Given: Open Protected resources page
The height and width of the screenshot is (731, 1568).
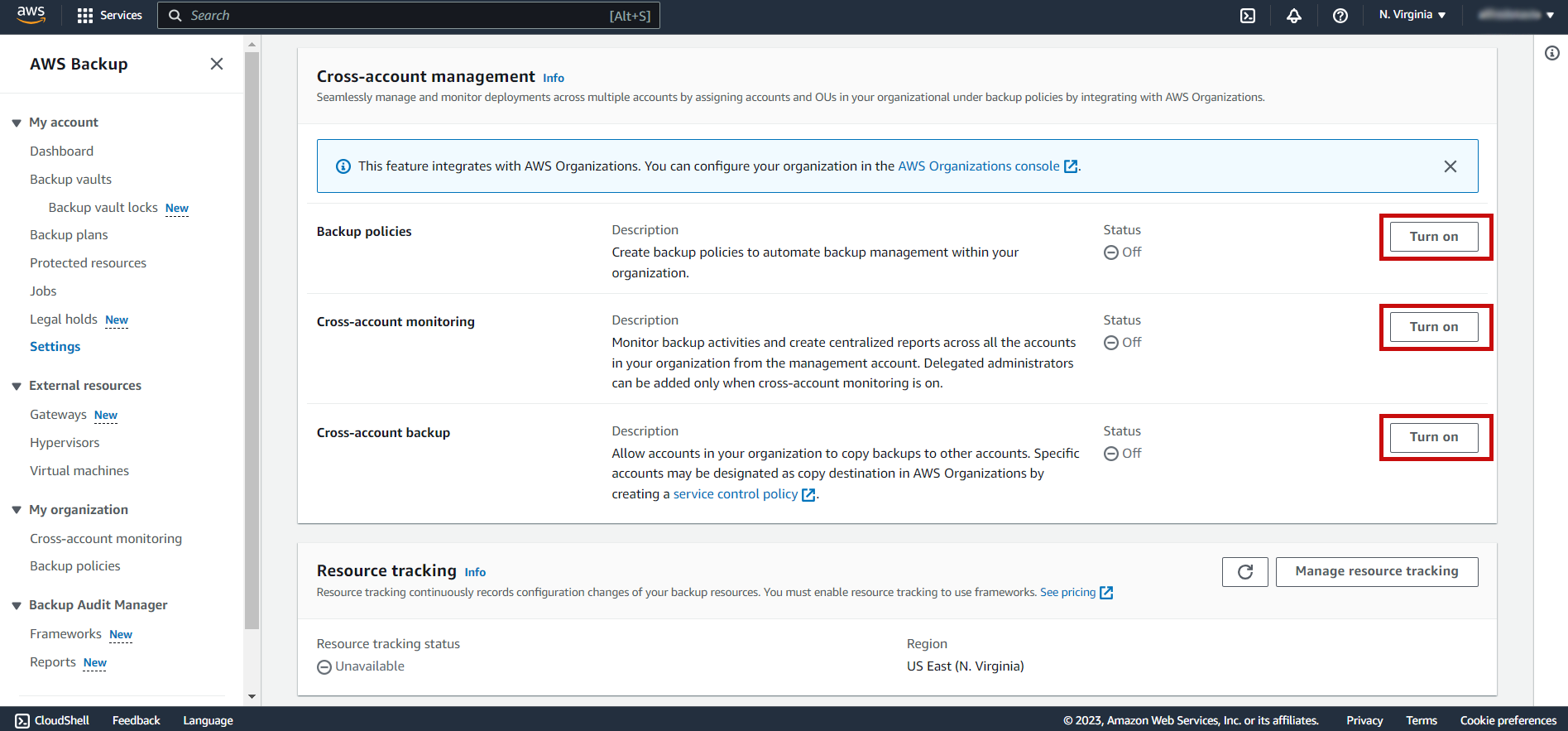Looking at the screenshot, I should click(88, 262).
